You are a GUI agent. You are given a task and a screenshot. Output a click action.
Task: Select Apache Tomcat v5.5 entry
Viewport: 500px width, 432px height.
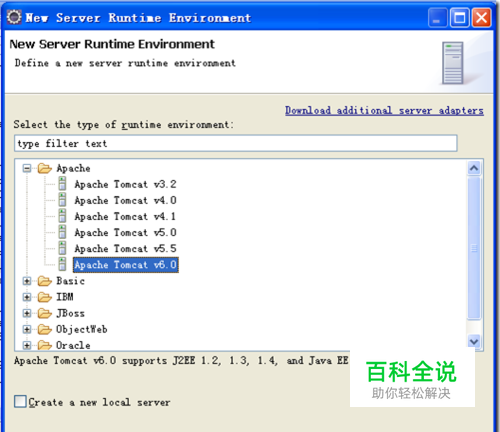[x=125, y=249]
